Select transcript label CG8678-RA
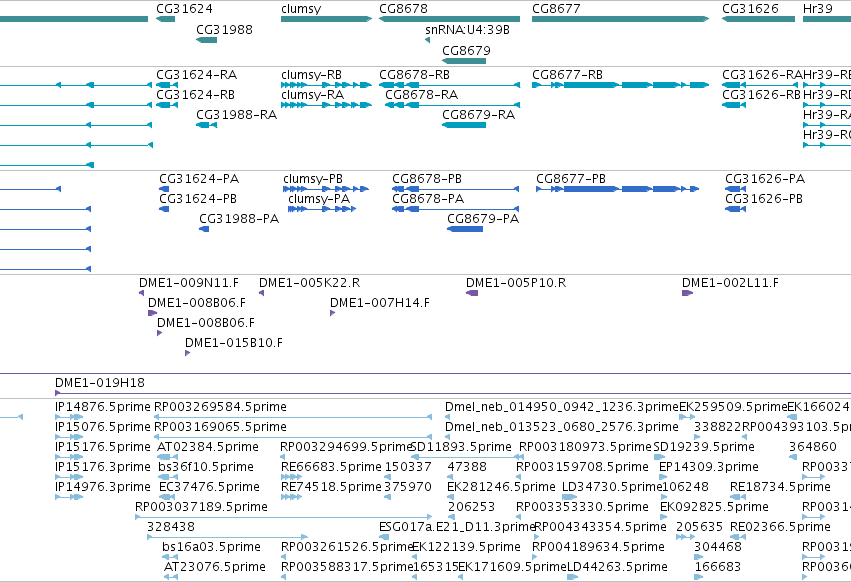The width and height of the screenshot is (851, 582). (422, 95)
